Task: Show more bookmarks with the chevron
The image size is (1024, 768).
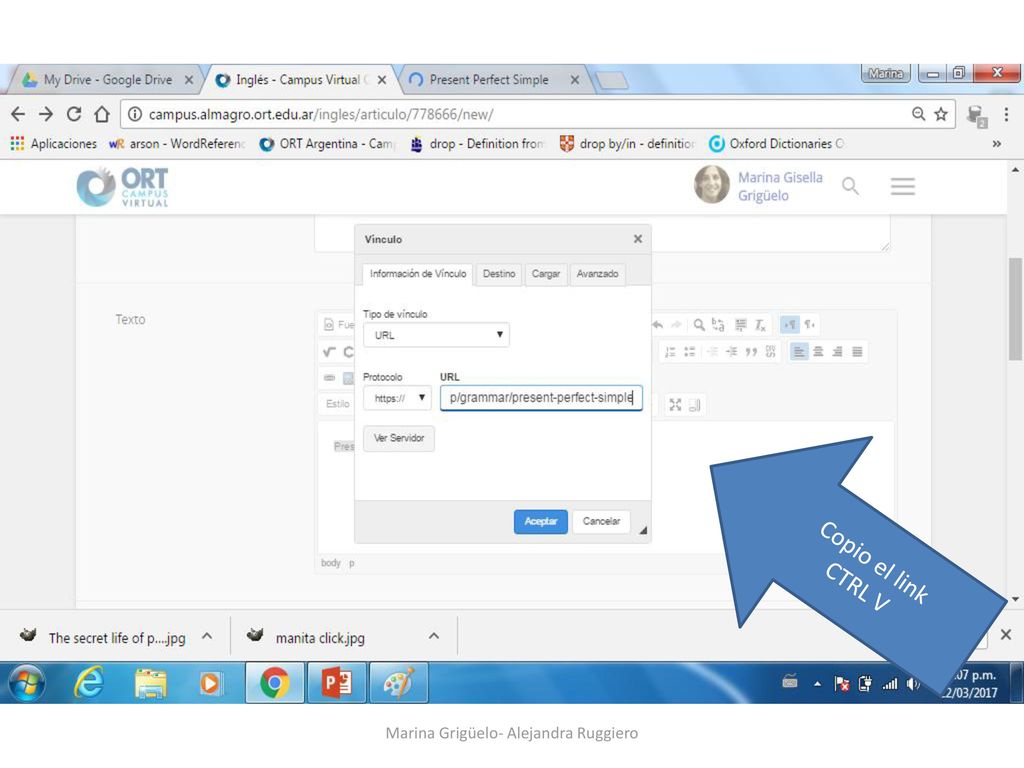Action: 997,144
